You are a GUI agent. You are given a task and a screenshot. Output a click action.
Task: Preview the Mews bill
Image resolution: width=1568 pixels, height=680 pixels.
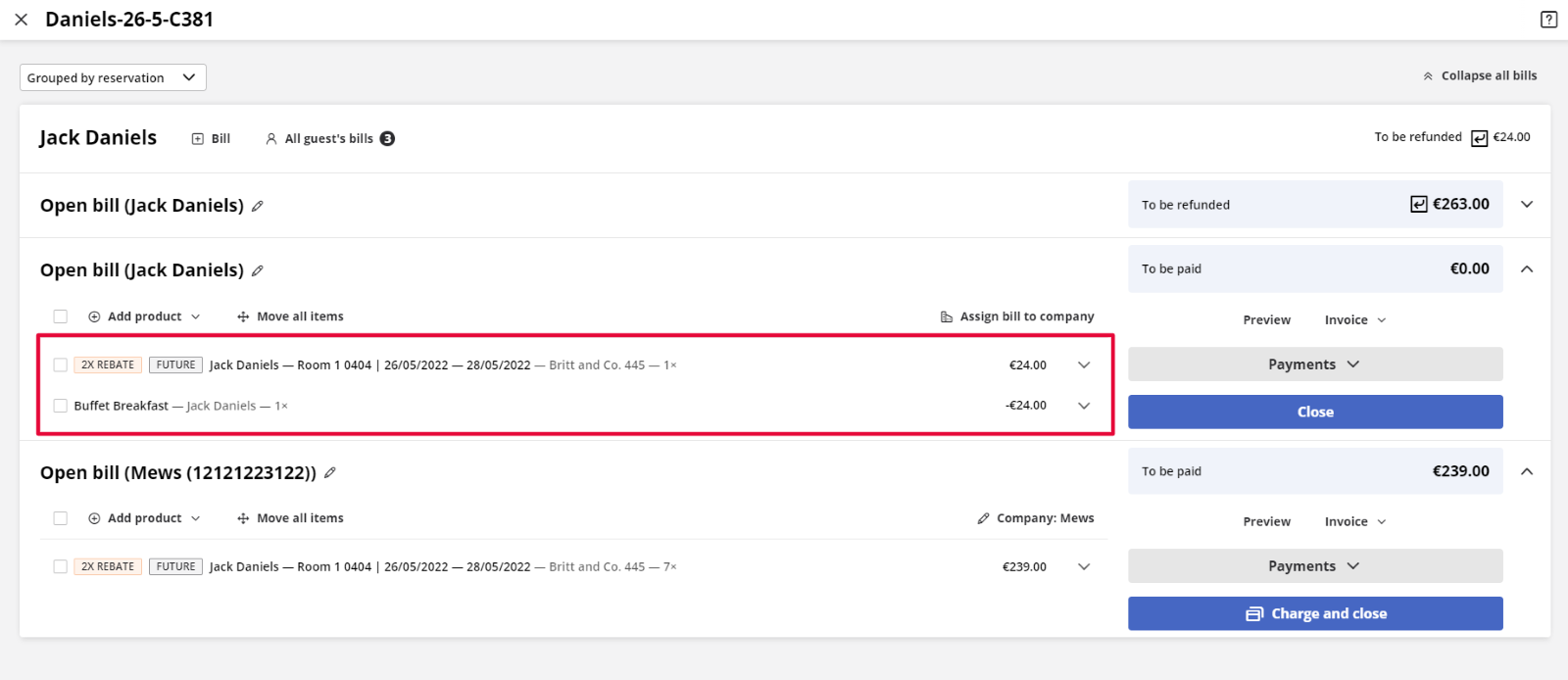(1267, 522)
